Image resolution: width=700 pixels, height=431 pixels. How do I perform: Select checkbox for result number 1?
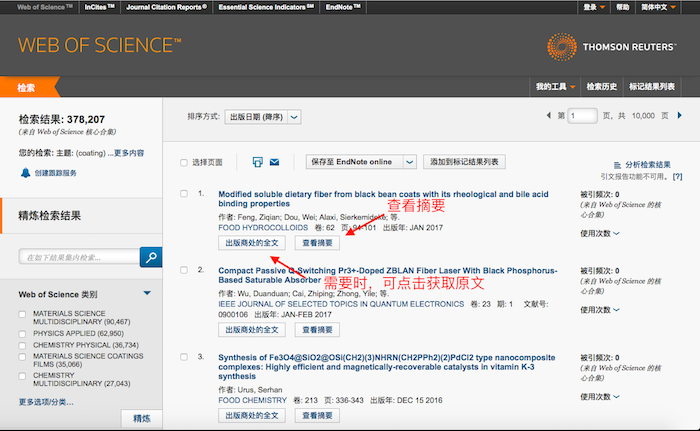pyautogui.click(x=184, y=193)
